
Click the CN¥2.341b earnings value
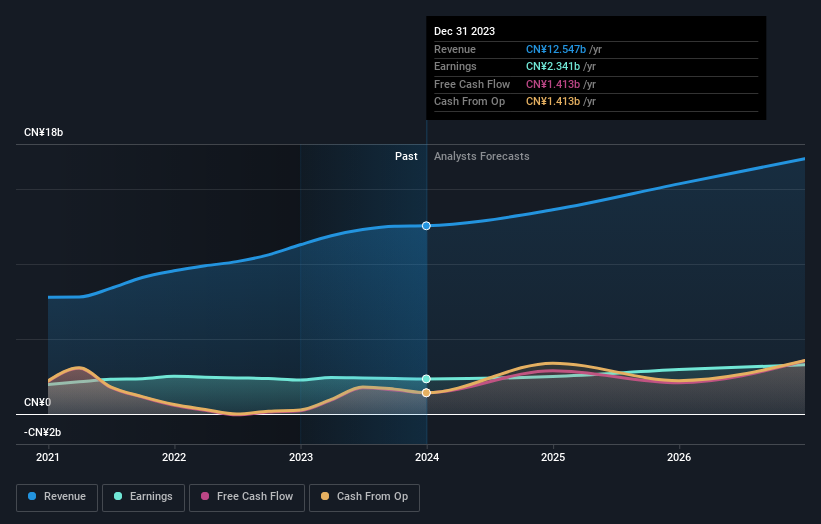click(553, 66)
